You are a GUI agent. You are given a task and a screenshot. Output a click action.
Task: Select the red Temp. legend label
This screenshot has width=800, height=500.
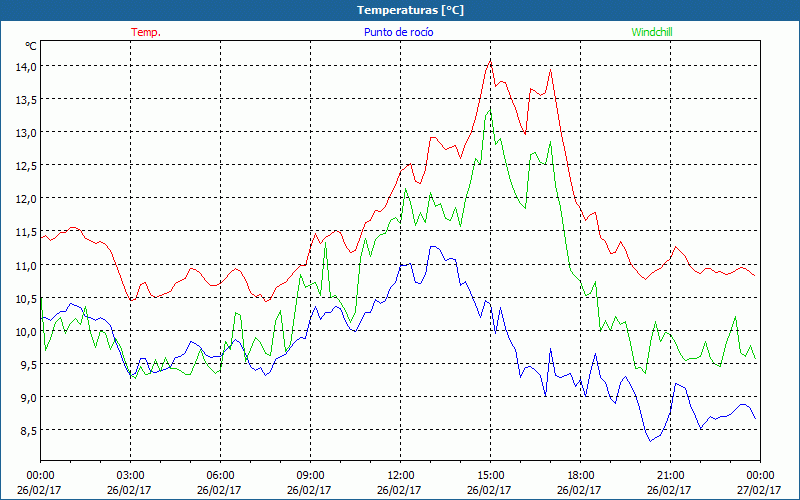click(x=146, y=32)
